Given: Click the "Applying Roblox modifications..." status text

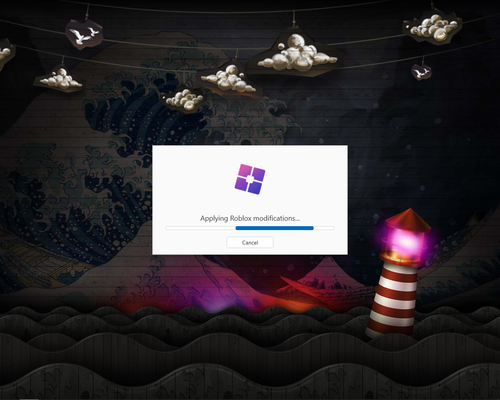Looking at the screenshot, I should (250, 218).
